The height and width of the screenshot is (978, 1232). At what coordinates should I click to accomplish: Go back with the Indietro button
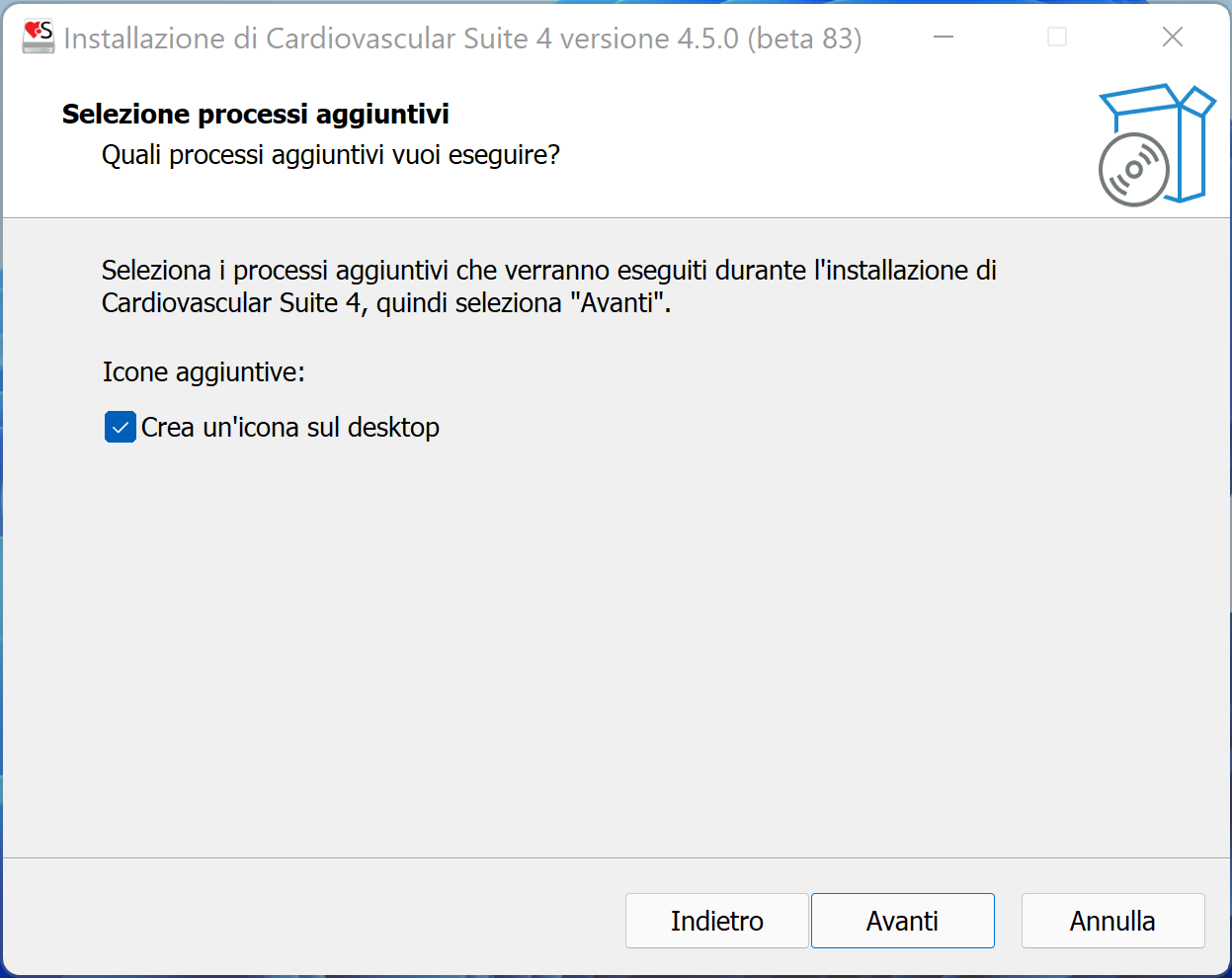(716, 921)
